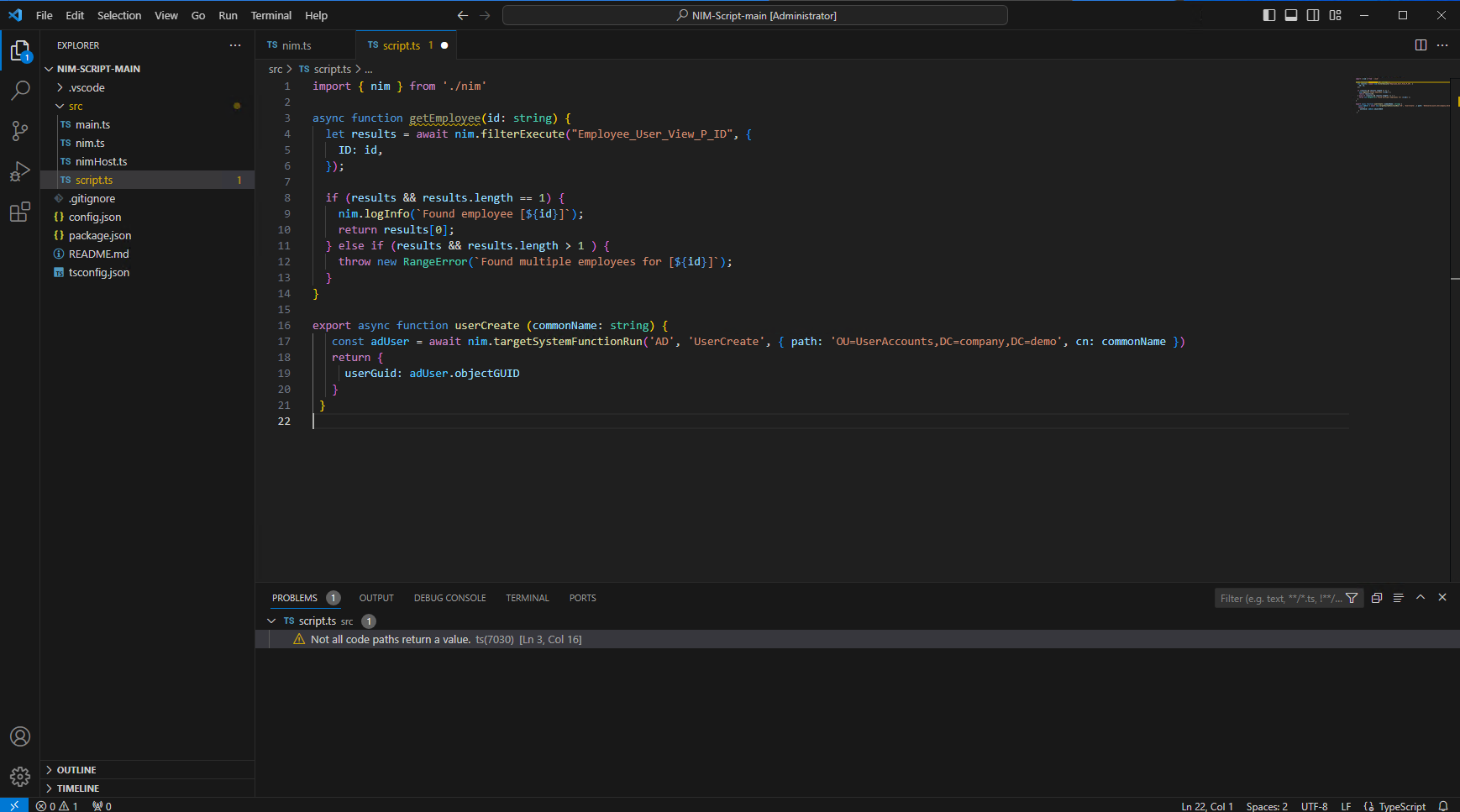Expand the Outline section
Image resolution: width=1460 pixels, height=812 pixels.
[x=76, y=770]
